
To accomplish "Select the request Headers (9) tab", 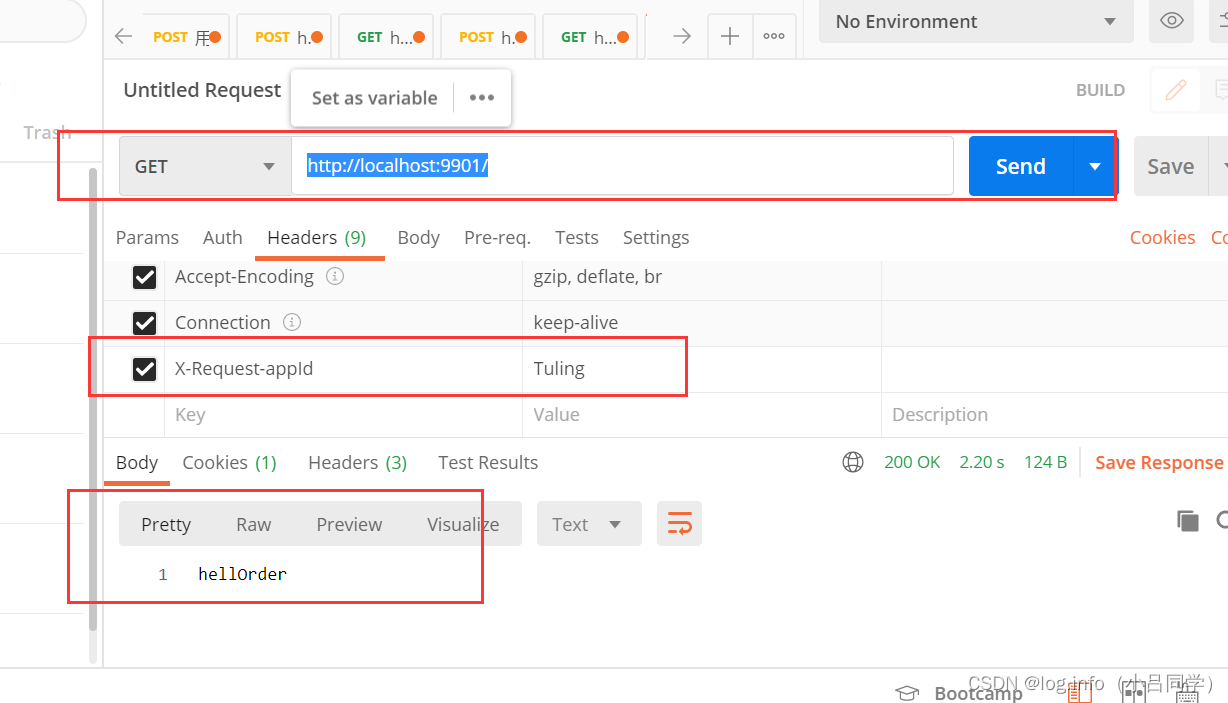I will (x=317, y=237).
